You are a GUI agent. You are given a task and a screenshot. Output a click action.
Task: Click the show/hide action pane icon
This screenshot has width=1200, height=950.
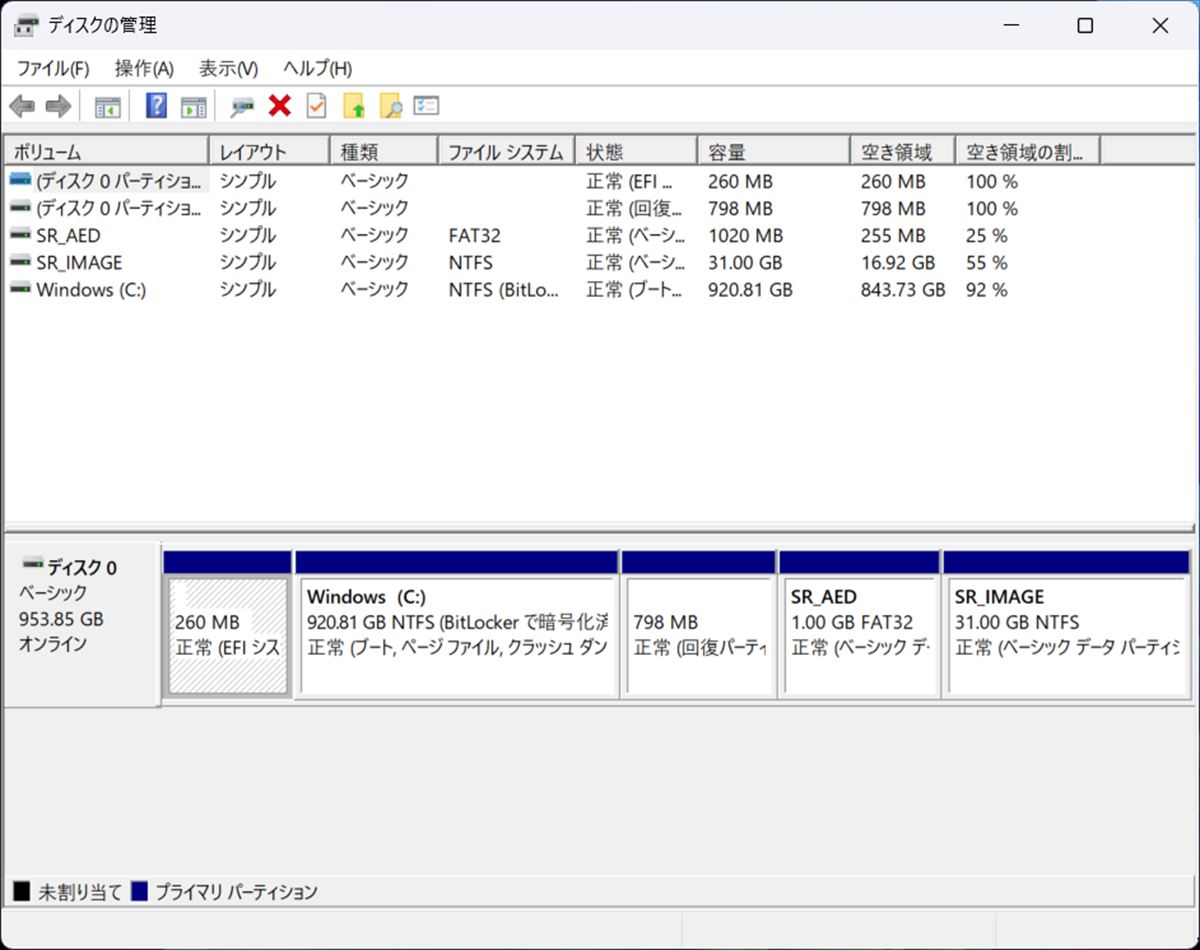(x=193, y=106)
